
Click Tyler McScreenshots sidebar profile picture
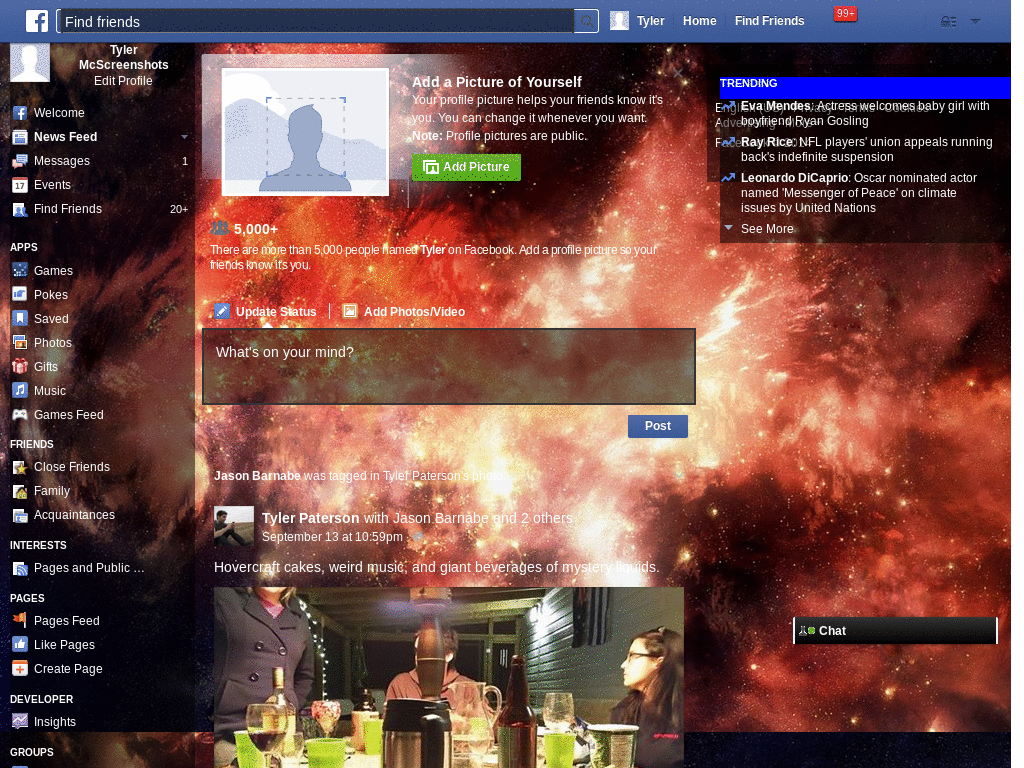point(30,63)
